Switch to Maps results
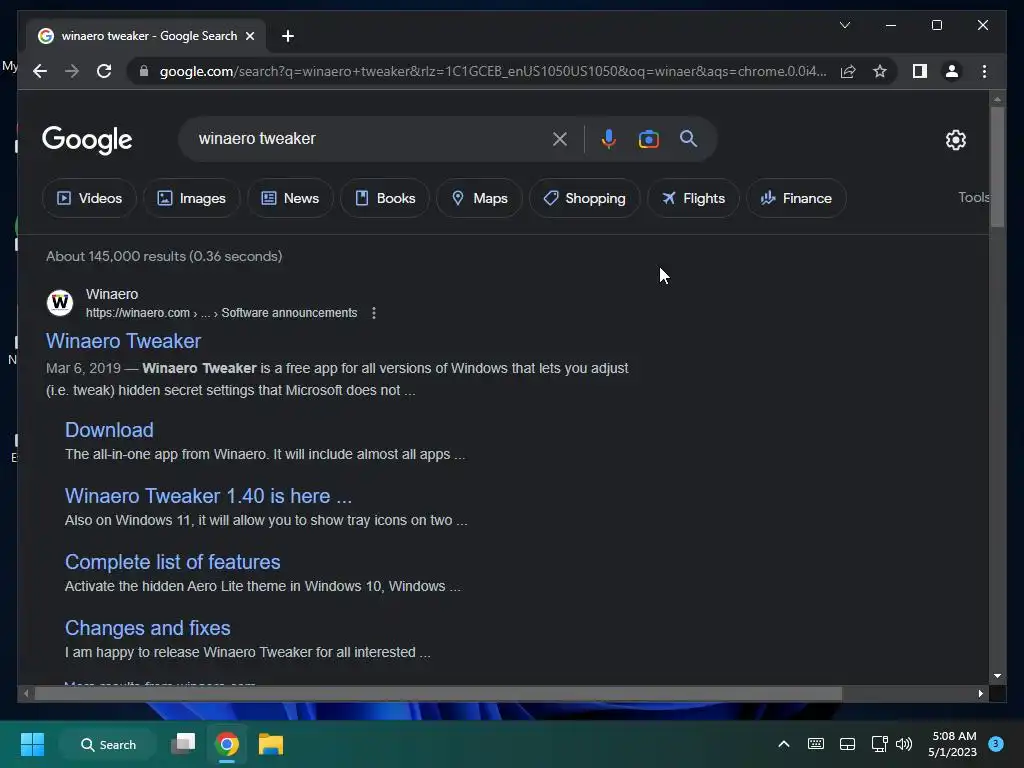Image resolution: width=1024 pixels, height=768 pixels. click(x=479, y=198)
